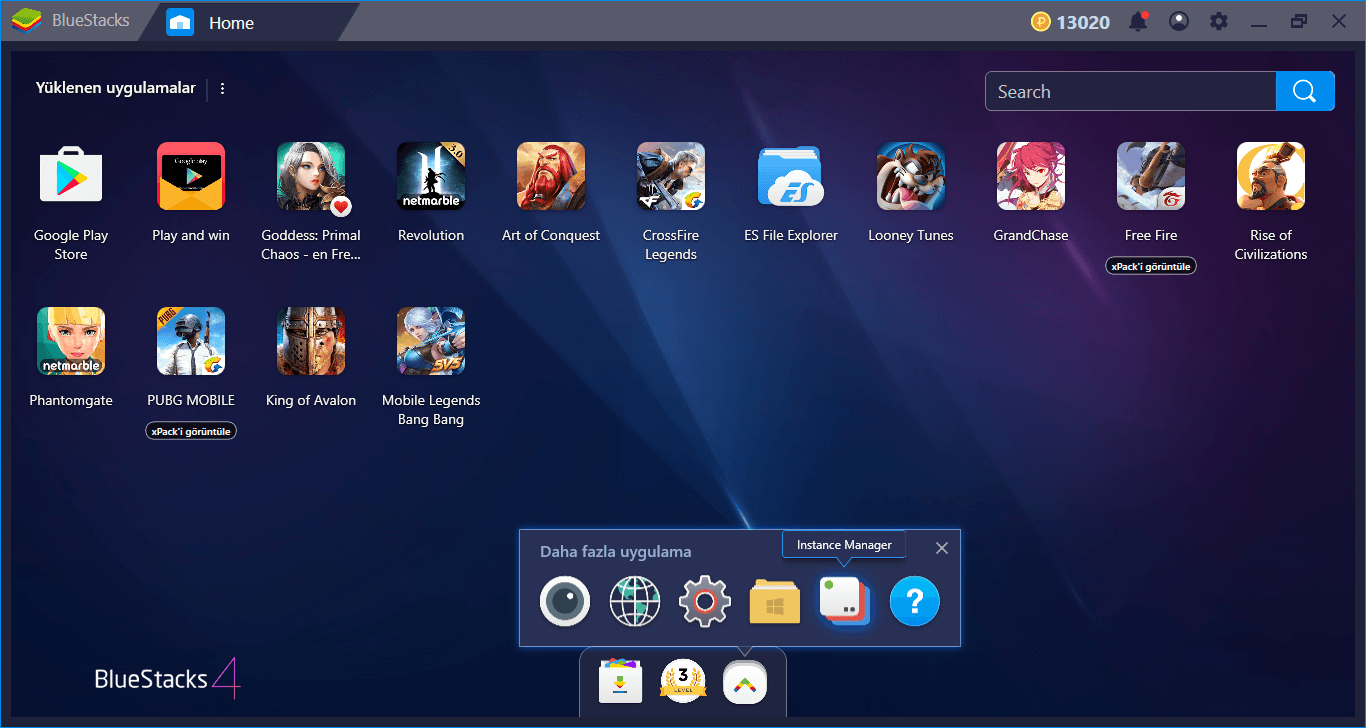Launch King of Avalon game

pos(311,341)
